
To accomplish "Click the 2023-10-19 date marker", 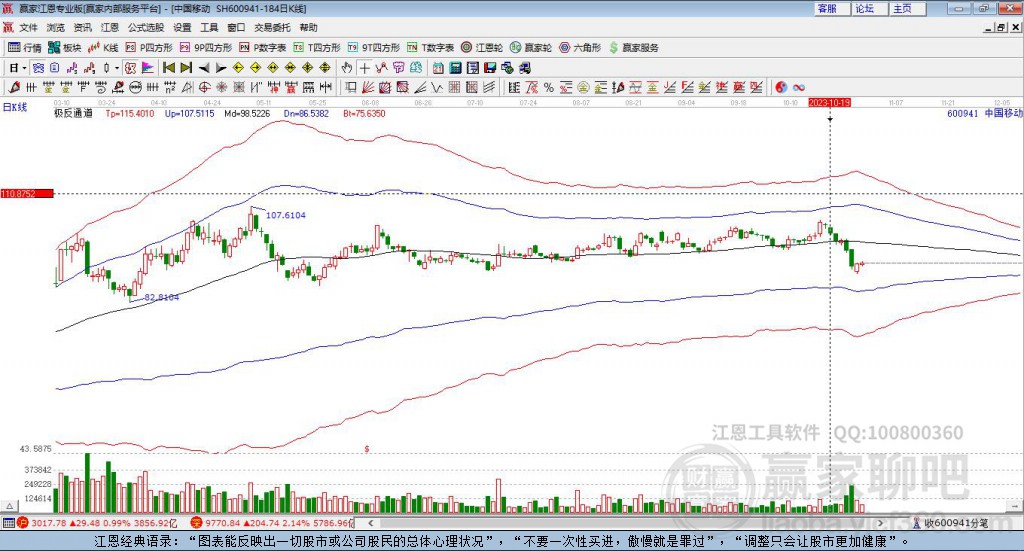I will pyautogui.click(x=829, y=103).
